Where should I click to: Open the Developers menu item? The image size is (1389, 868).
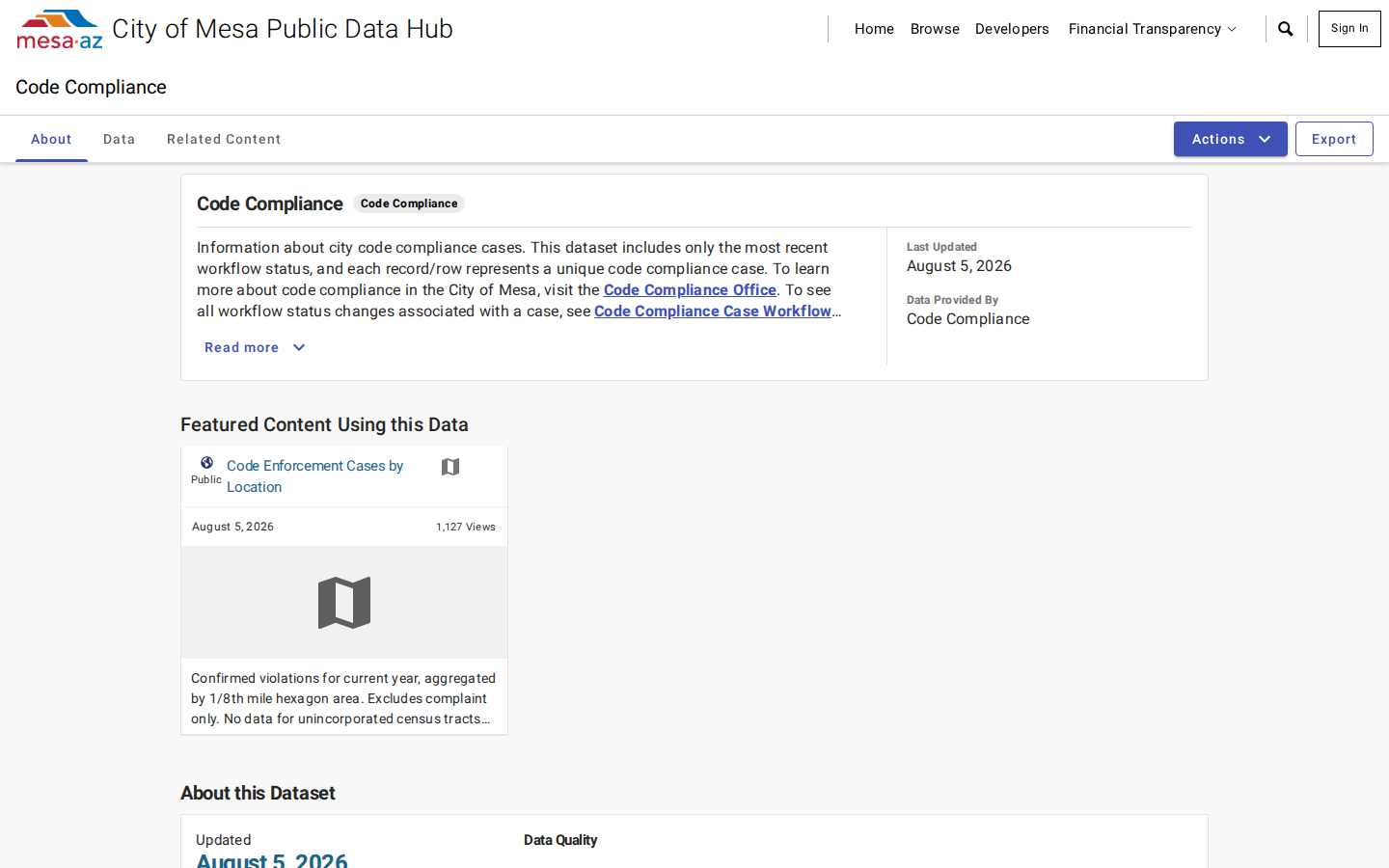(x=1012, y=29)
